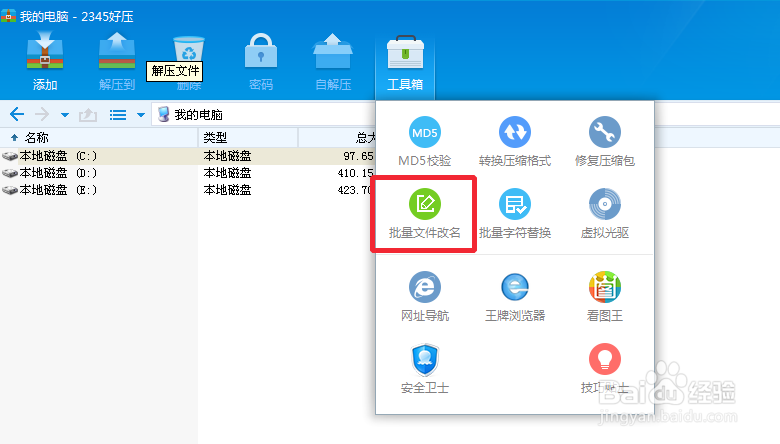Select 本地磁盘 (C:) row
The image size is (780, 444).
pos(188,156)
